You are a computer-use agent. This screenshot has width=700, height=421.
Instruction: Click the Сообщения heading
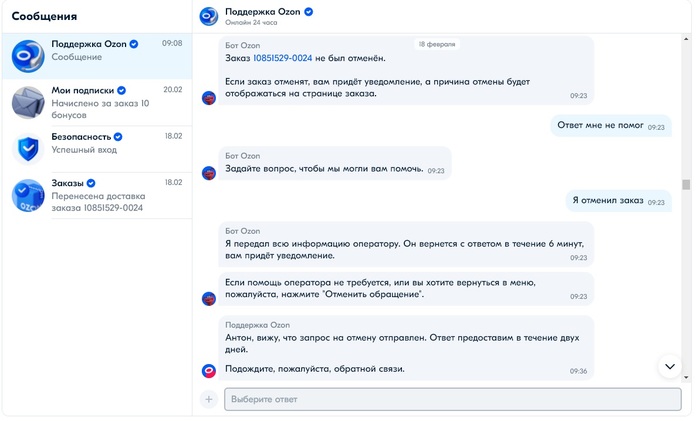[44, 16]
